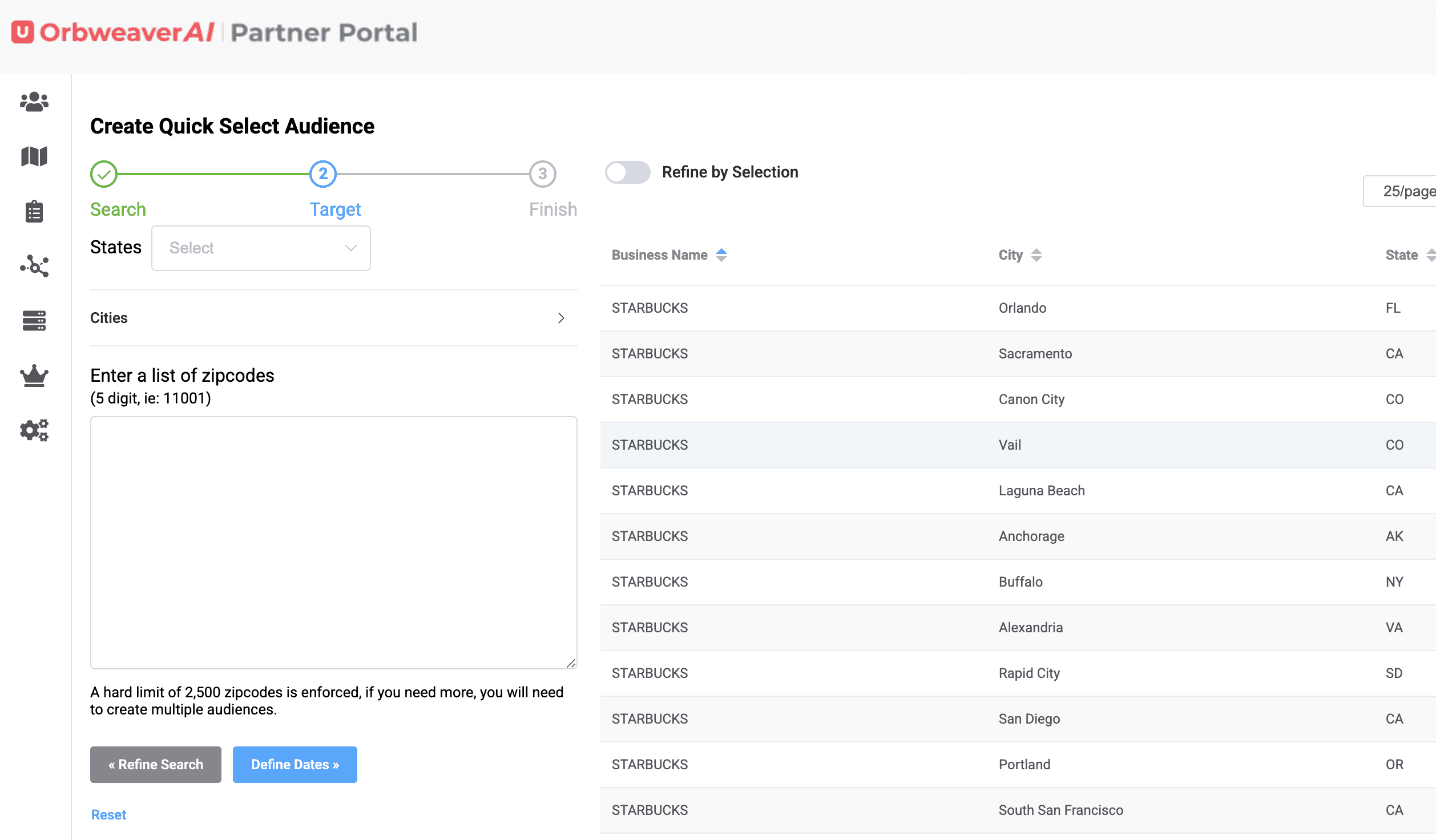Click the Define Dates button
The height and width of the screenshot is (840, 1436).
(295, 765)
